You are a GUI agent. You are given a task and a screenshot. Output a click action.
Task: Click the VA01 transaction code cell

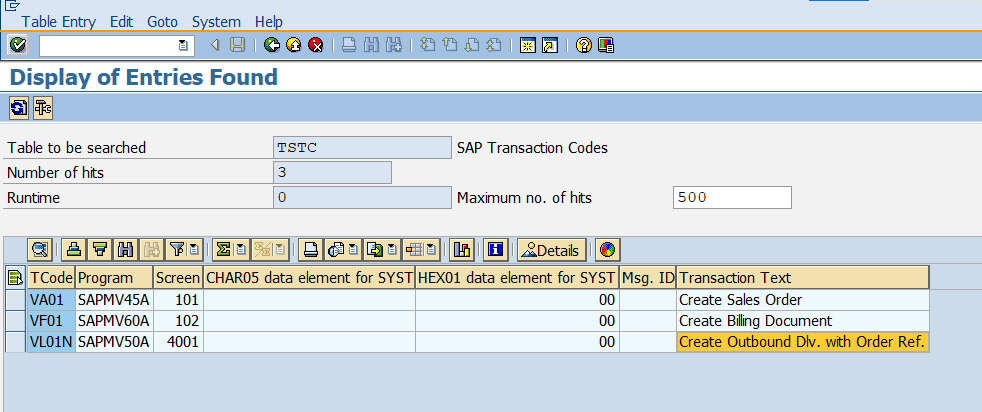click(51, 300)
